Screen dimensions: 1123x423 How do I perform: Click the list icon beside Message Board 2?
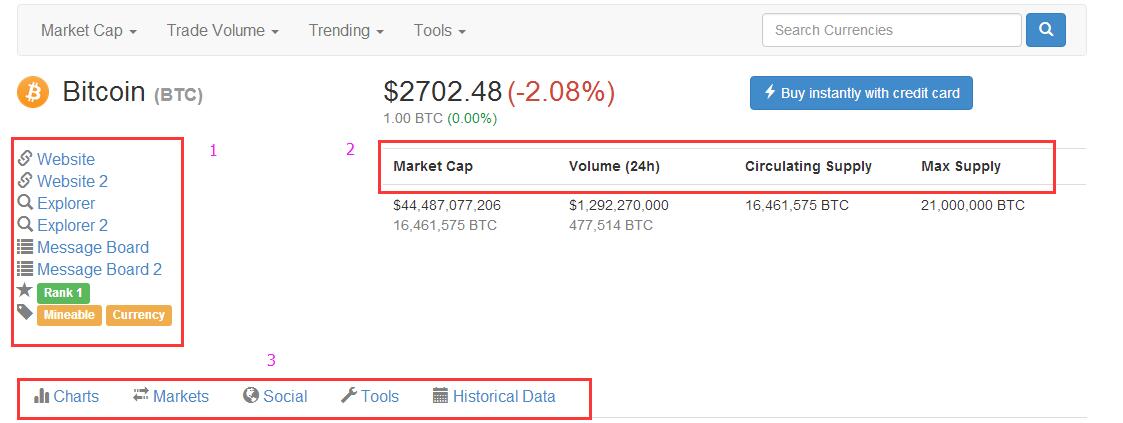click(x=25, y=269)
